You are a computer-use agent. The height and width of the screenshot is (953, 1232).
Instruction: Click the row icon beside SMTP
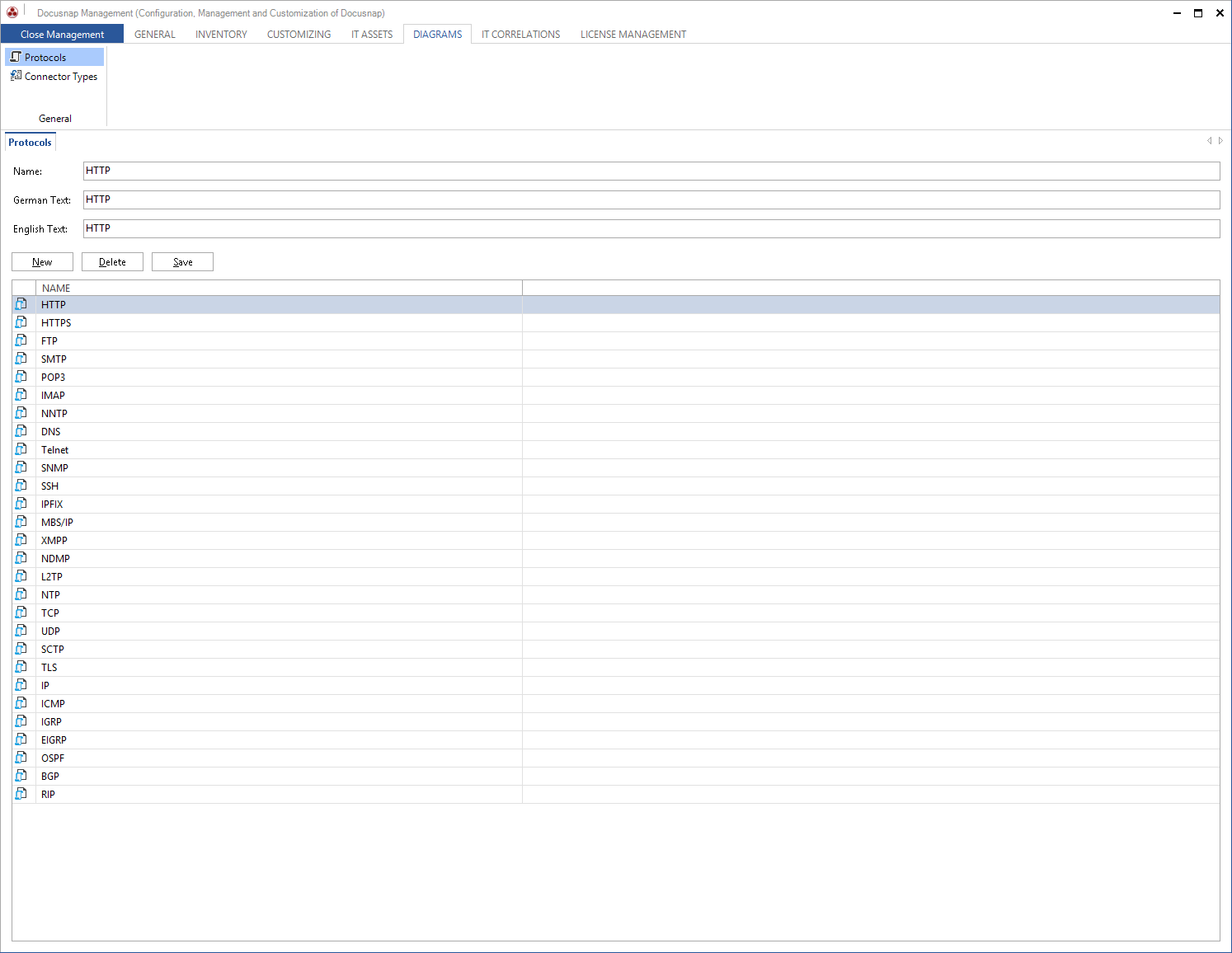[x=21, y=359]
